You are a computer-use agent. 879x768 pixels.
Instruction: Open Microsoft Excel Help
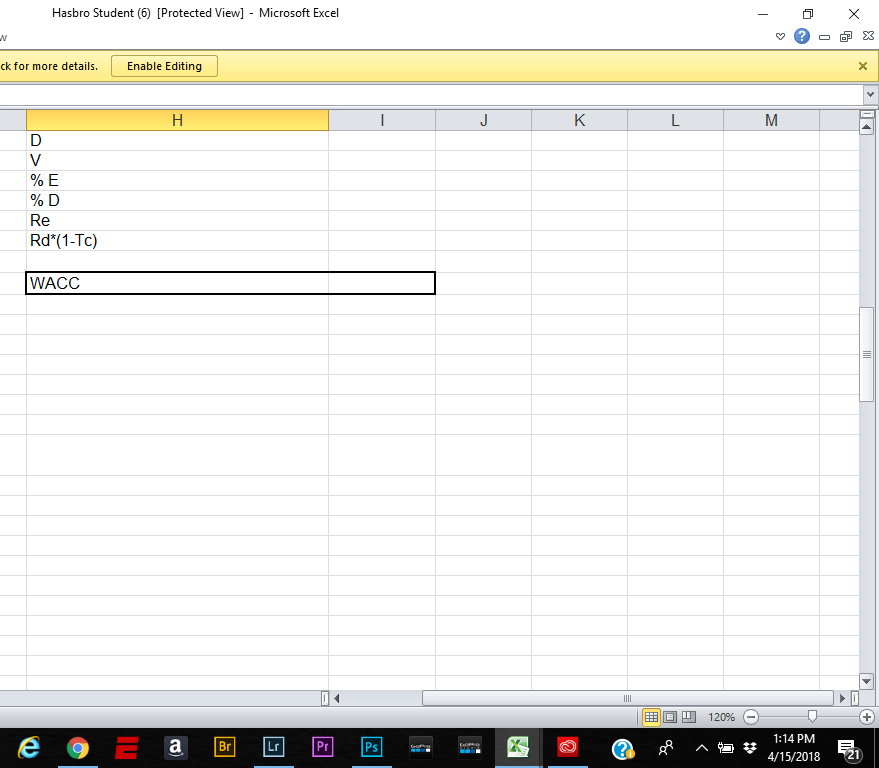tap(802, 36)
